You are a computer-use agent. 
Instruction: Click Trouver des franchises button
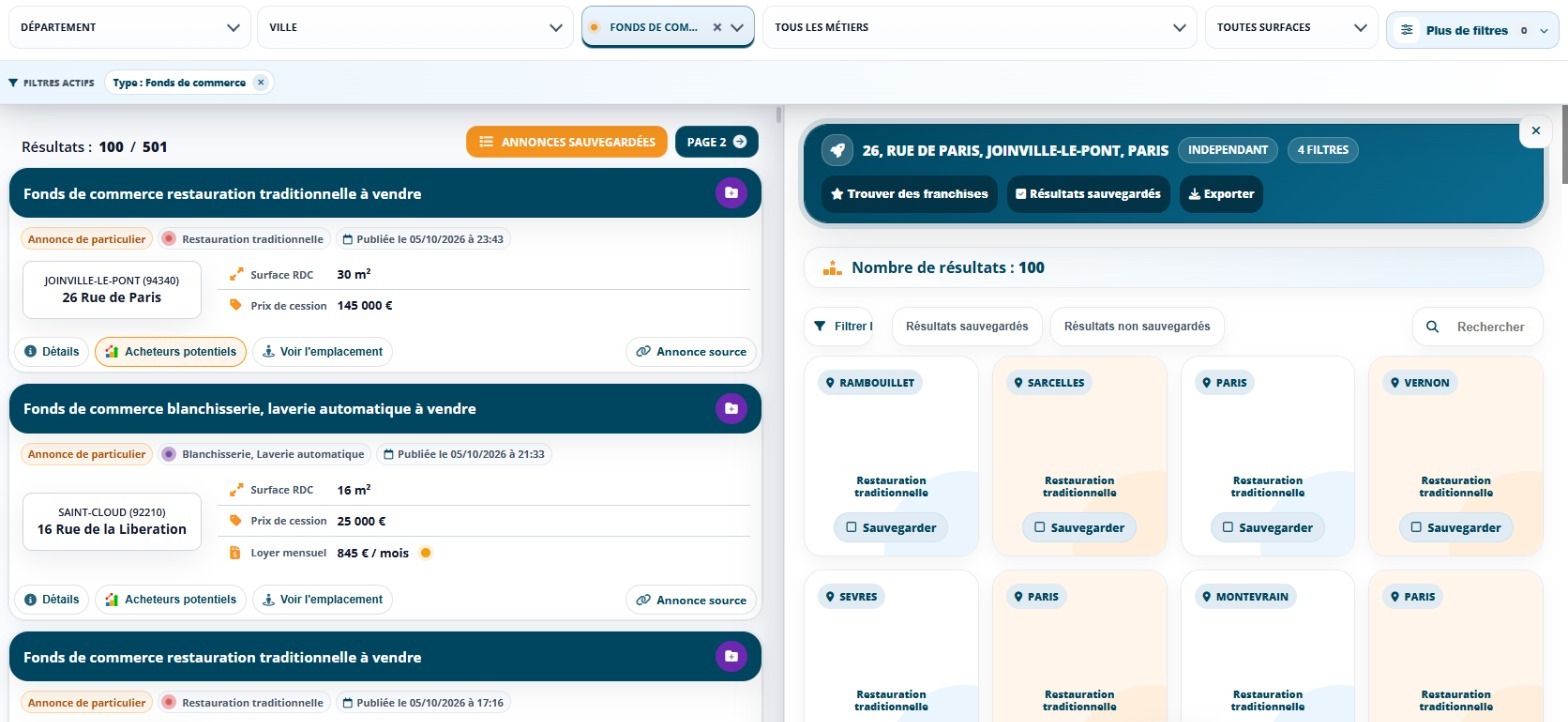pos(910,194)
